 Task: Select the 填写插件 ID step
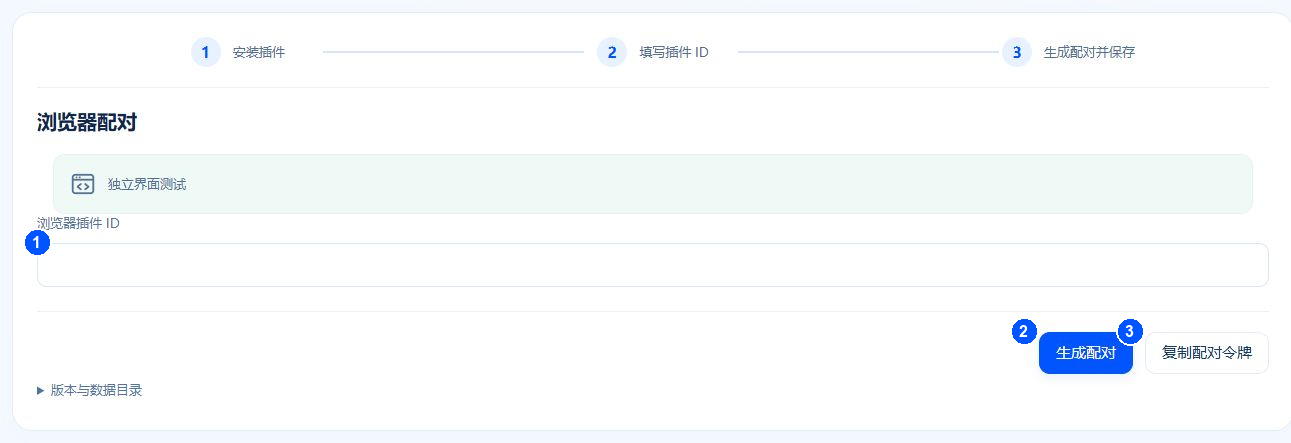coord(653,52)
